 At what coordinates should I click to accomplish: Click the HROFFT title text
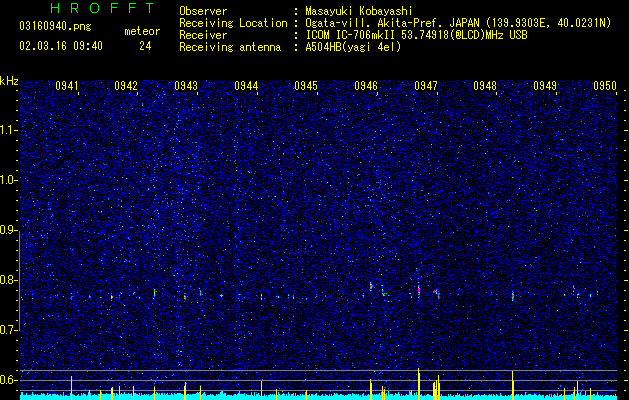(x=103, y=8)
